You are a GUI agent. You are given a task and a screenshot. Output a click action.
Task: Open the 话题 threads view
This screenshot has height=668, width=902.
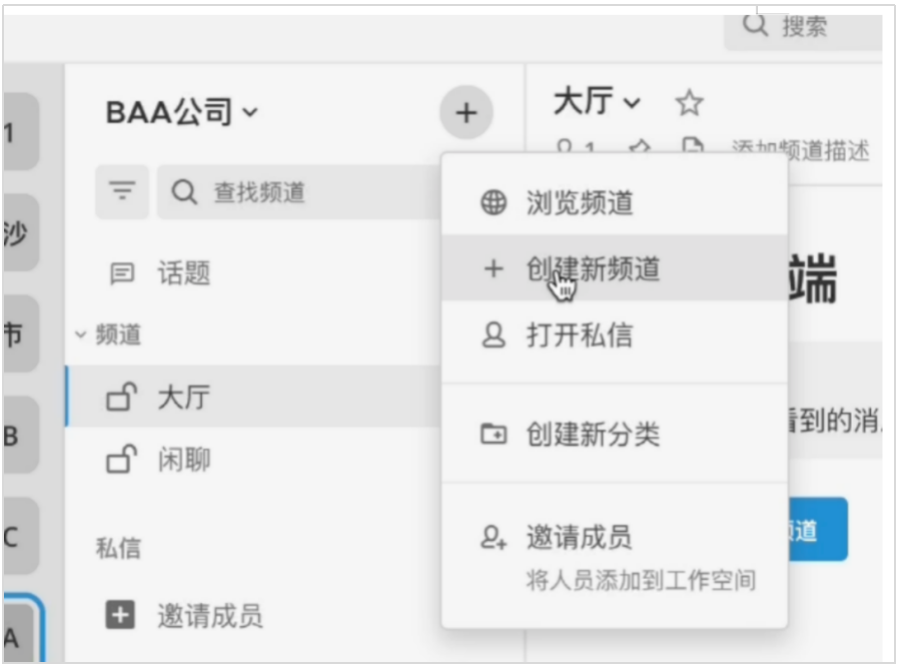[183, 273]
